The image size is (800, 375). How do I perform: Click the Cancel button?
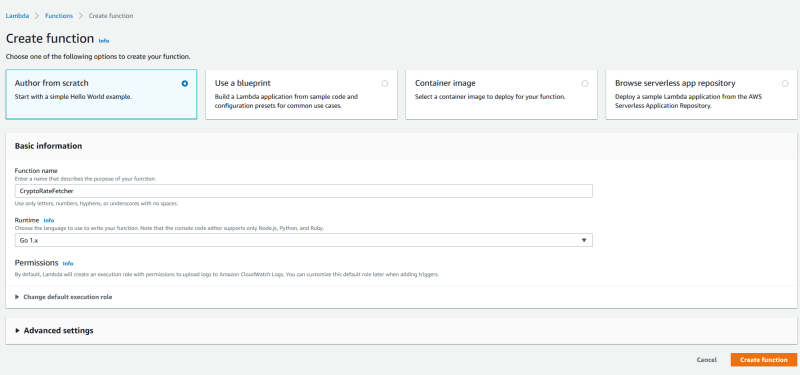click(x=707, y=360)
